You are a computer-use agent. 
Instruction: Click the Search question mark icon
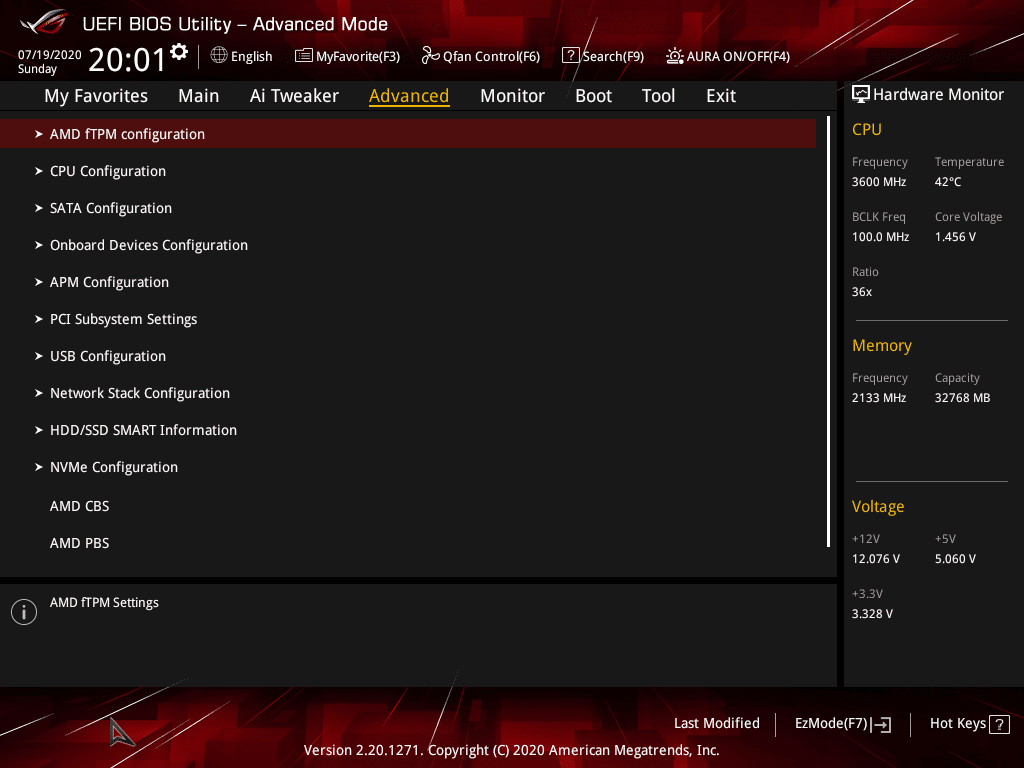[570, 56]
